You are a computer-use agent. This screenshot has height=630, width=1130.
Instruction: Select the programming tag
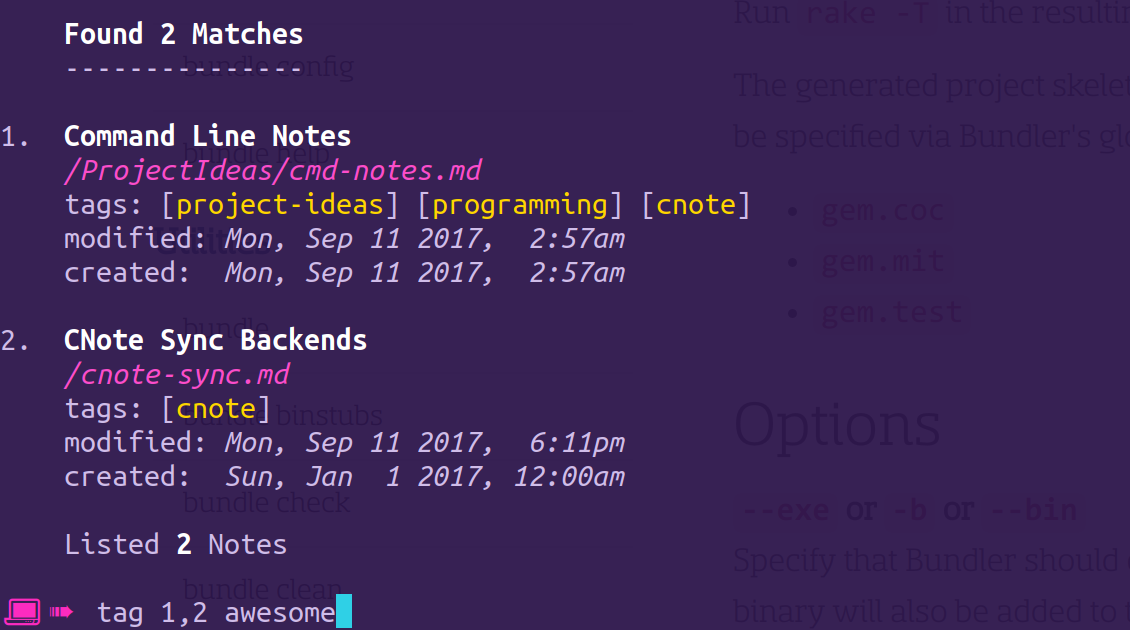click(x=520, y=205)
